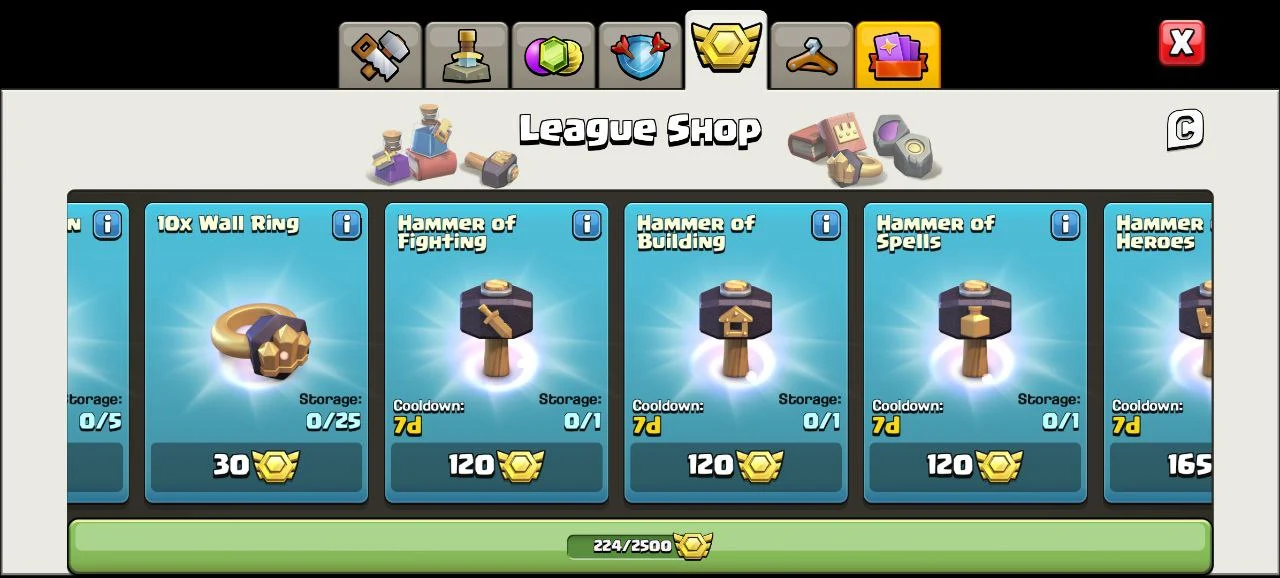Tap the Hammer of Spells potion icon
This screenshot has height=578, width=1280.
click(975, 328)
